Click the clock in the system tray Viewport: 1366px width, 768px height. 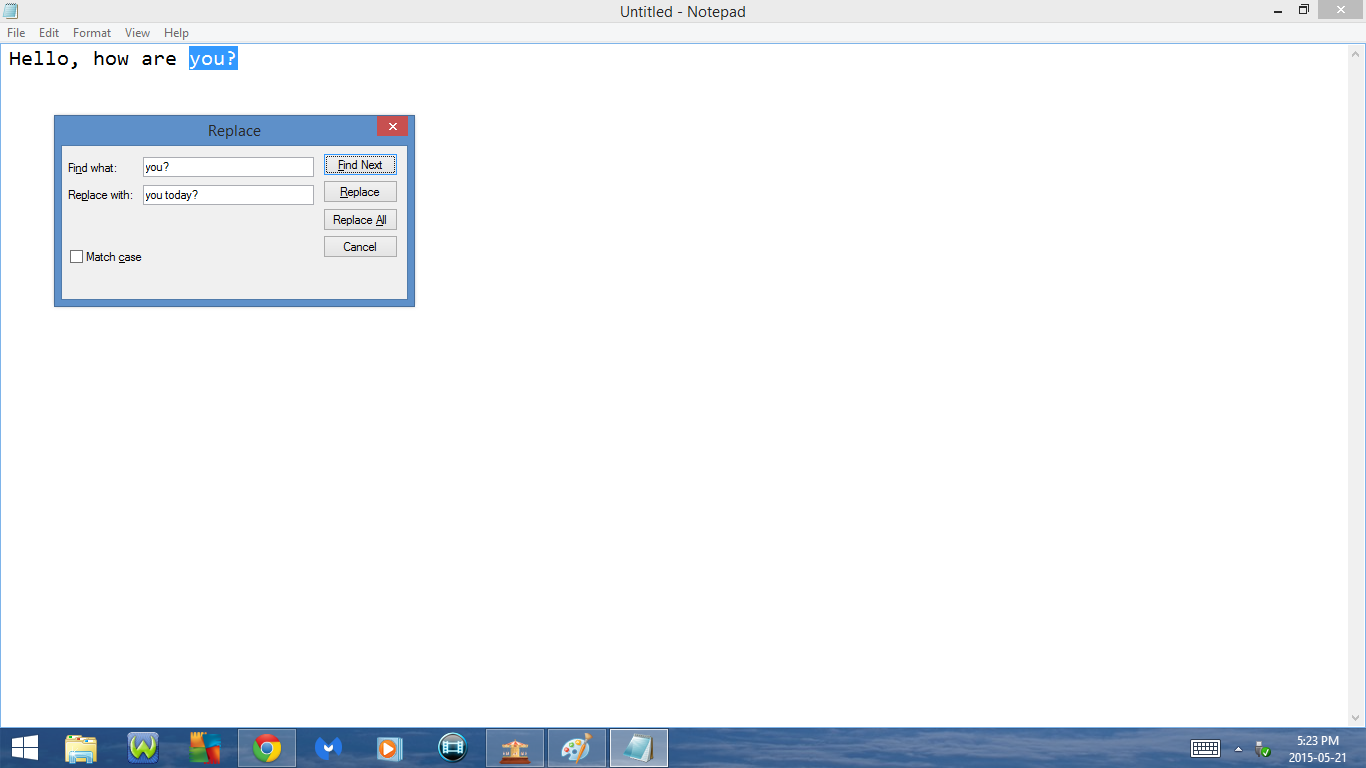click(1317, 747)
